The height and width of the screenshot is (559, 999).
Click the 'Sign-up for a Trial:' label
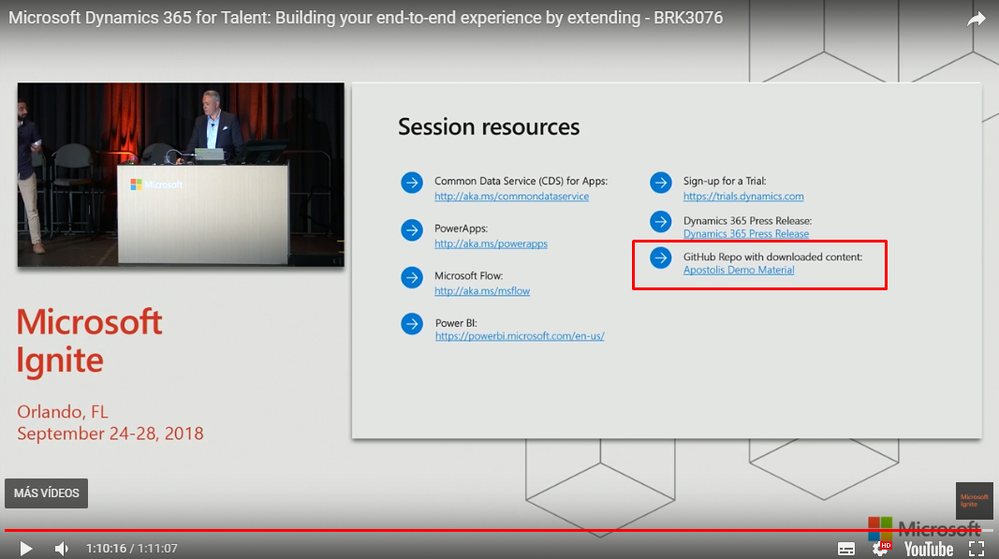click(725, 181)
